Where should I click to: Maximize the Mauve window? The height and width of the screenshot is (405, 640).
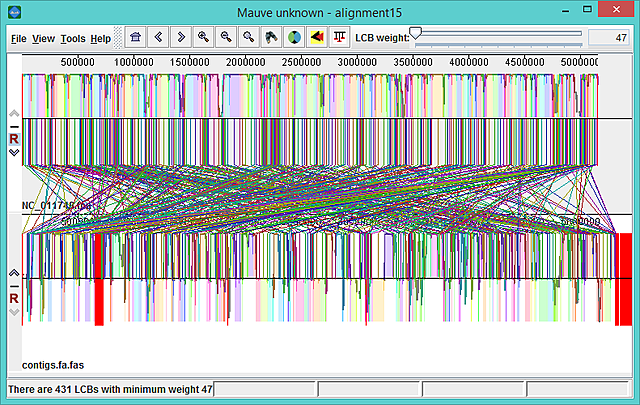coord(587,9)
